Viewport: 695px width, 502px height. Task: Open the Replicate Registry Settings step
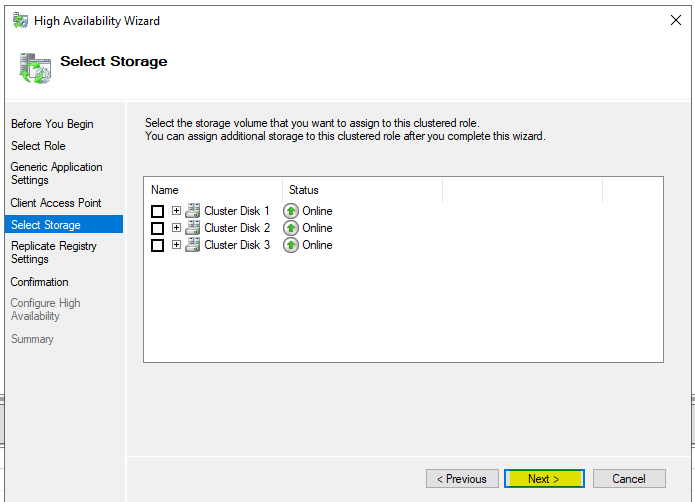(x=54, y=253)
